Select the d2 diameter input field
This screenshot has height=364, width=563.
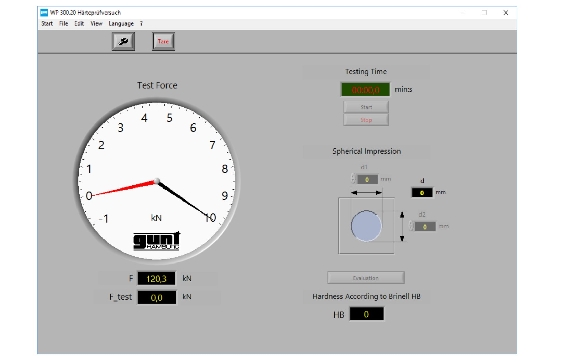pos(425,227)
